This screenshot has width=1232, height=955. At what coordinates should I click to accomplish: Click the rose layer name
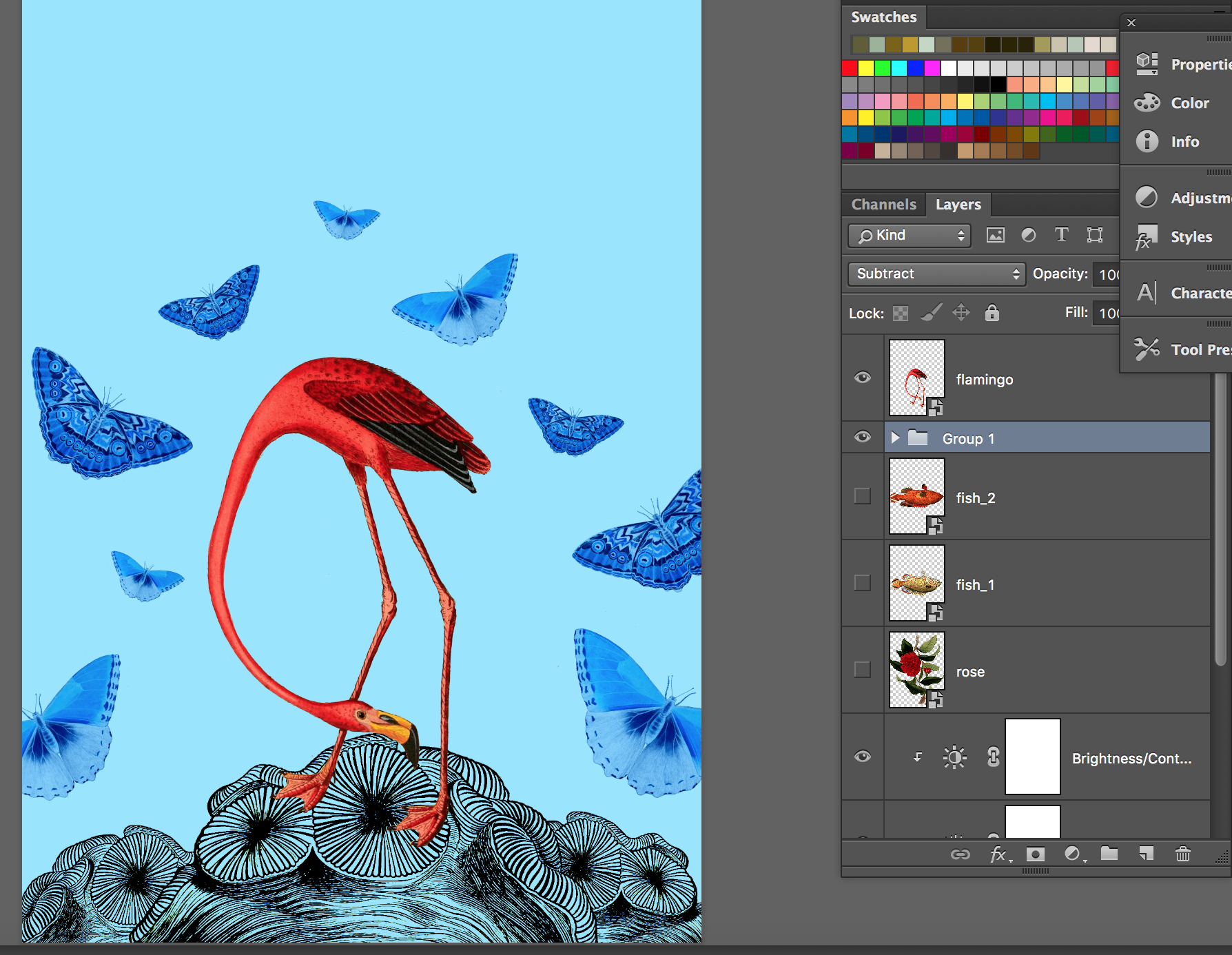970,672
